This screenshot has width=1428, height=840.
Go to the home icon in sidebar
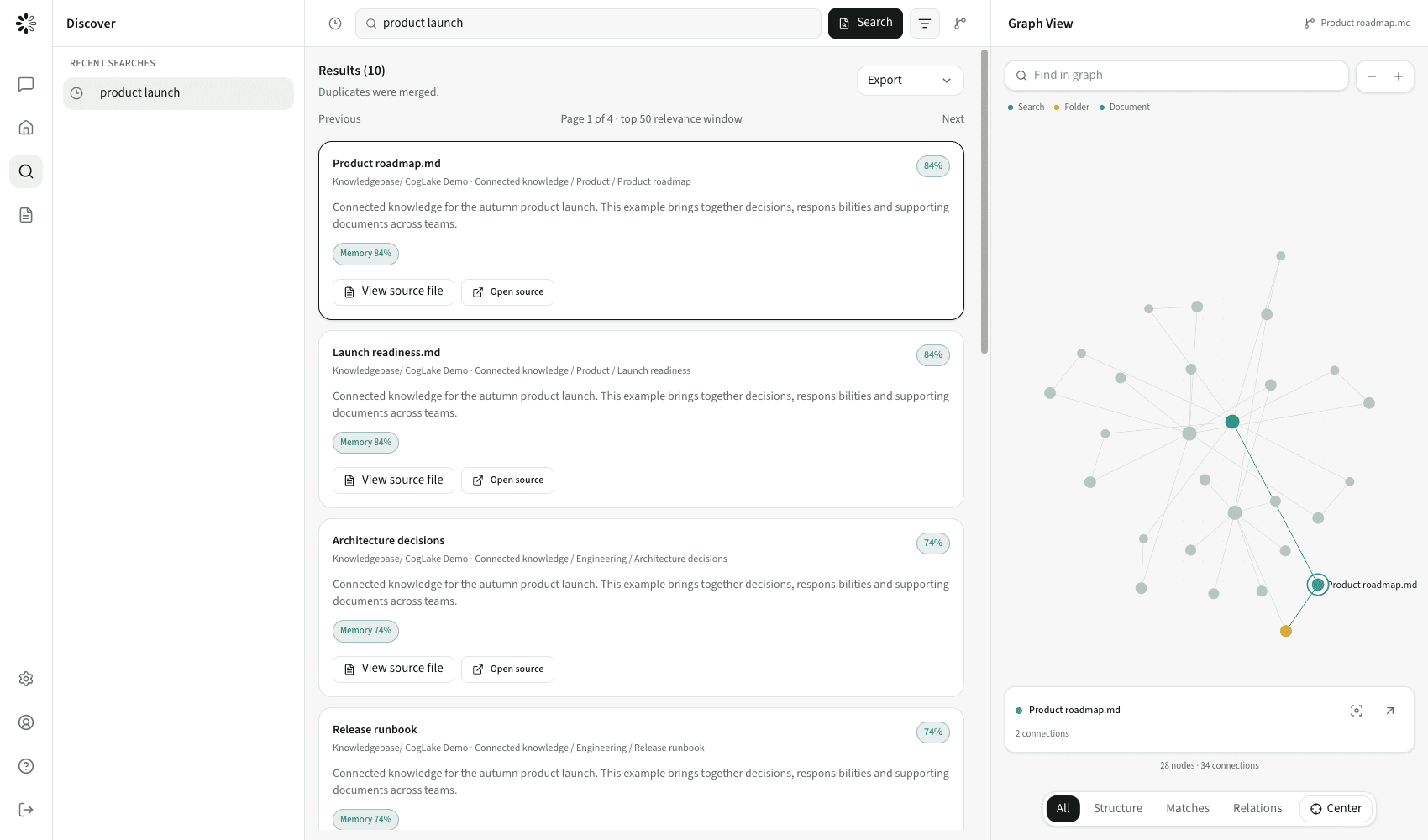click(x=26, y=128)
